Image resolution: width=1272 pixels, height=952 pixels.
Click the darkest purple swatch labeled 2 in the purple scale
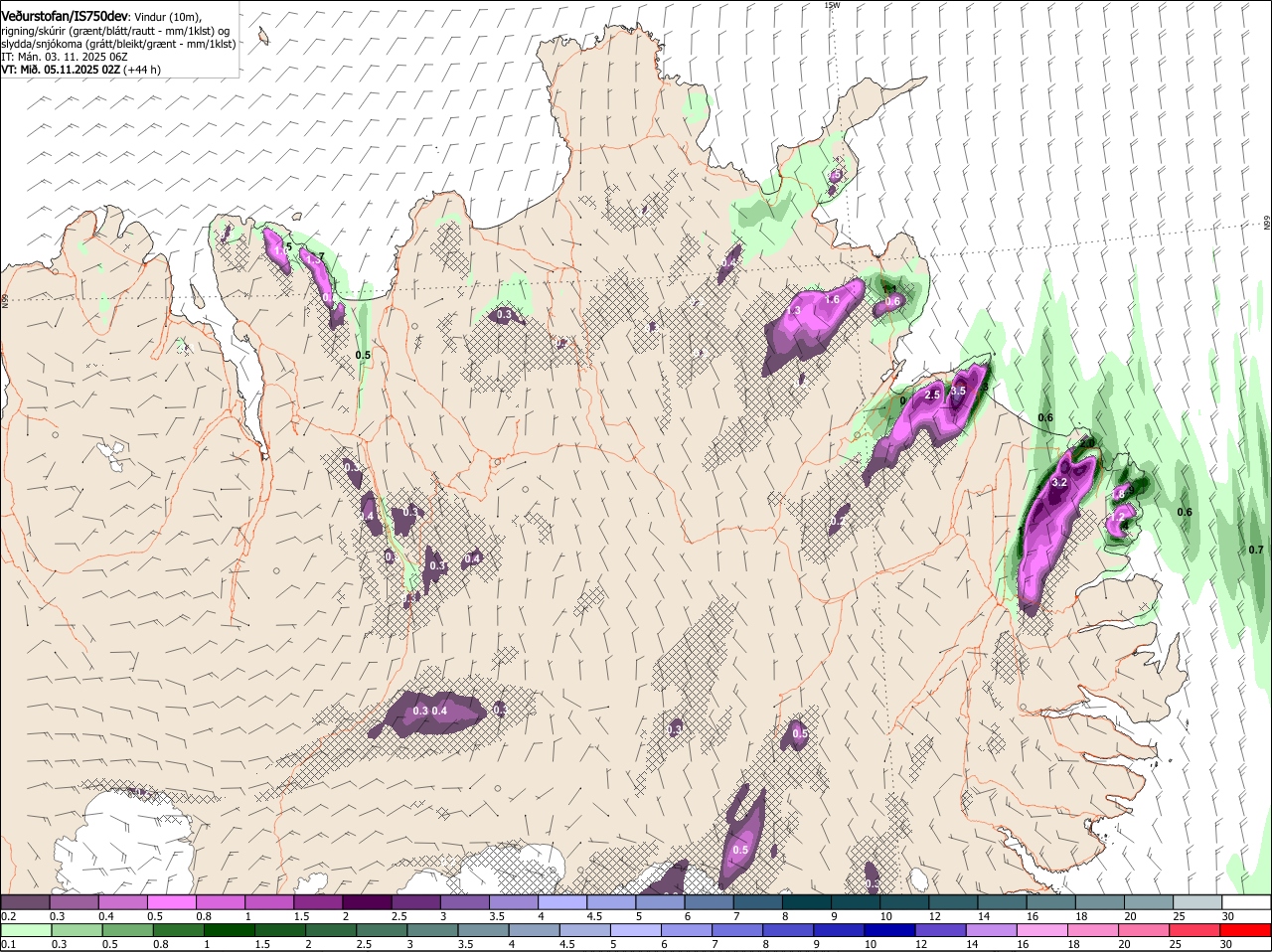click(367, 902)
